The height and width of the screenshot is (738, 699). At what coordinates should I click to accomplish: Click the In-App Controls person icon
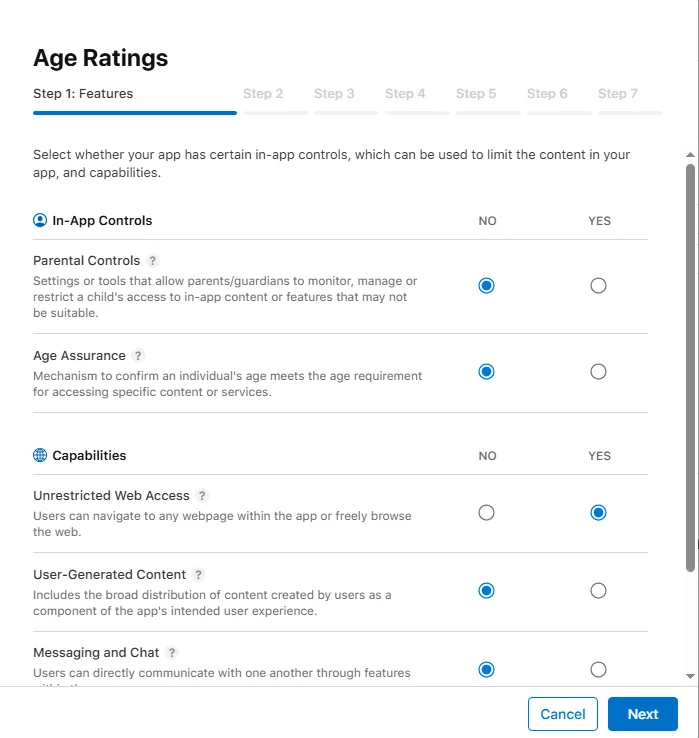40,220
